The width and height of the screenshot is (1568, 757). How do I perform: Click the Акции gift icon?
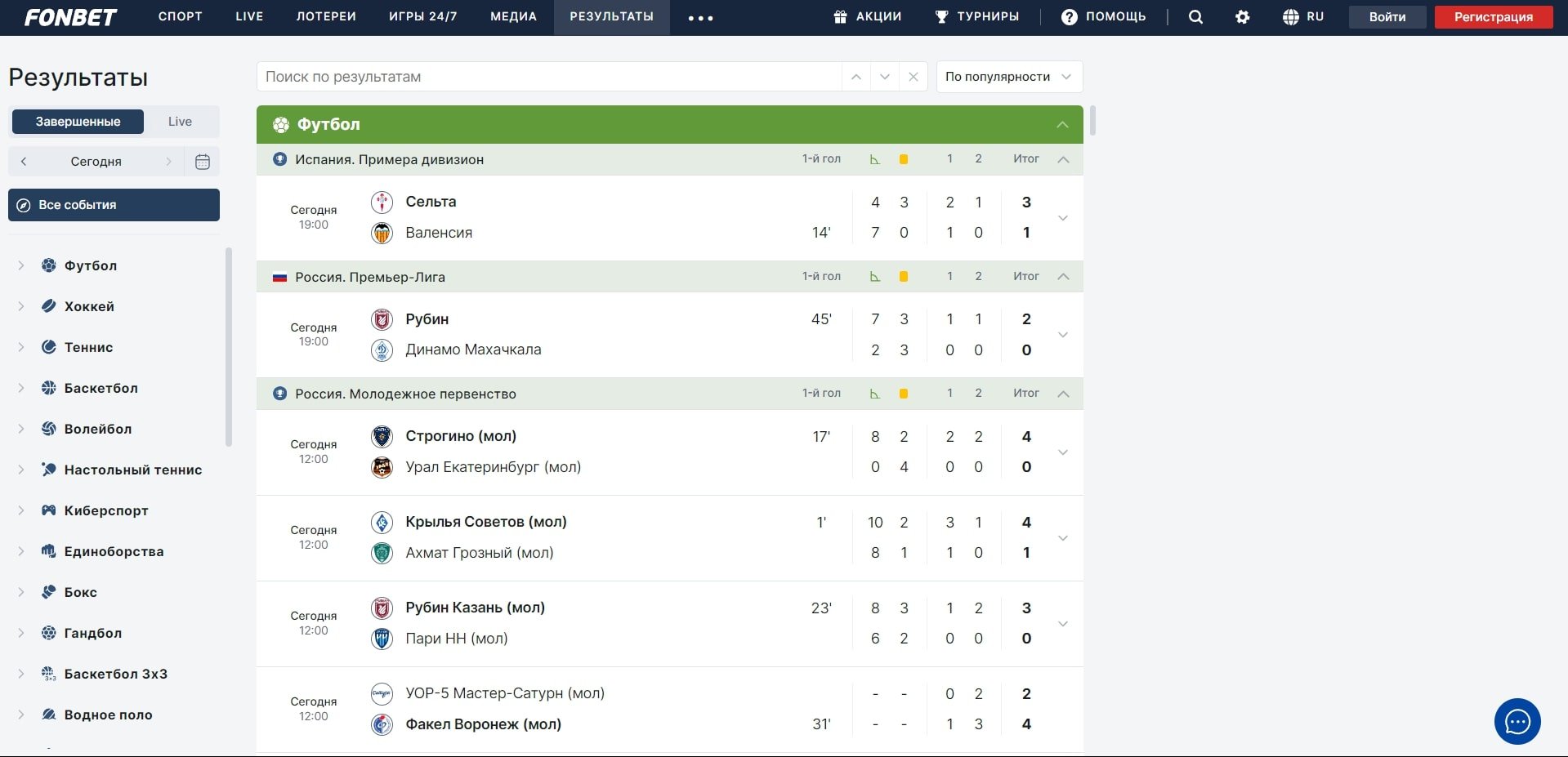pos(840,17)
